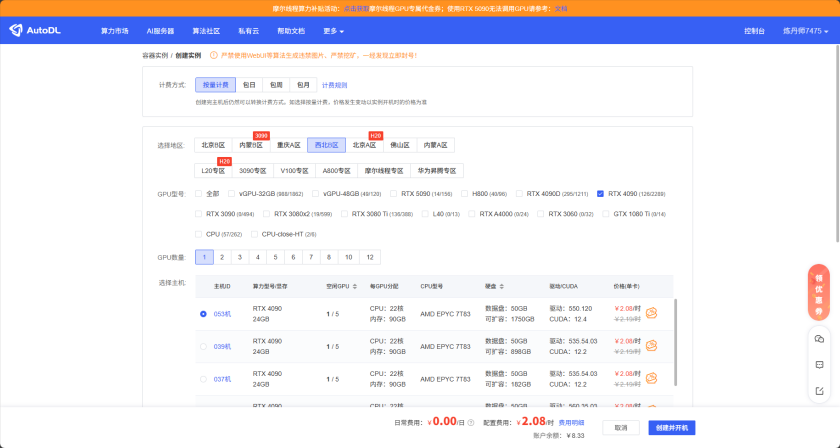This screenshot has width=840, height=448.
Task: Click the 点击获取 link in the banner
Action: tap(356, 9)
